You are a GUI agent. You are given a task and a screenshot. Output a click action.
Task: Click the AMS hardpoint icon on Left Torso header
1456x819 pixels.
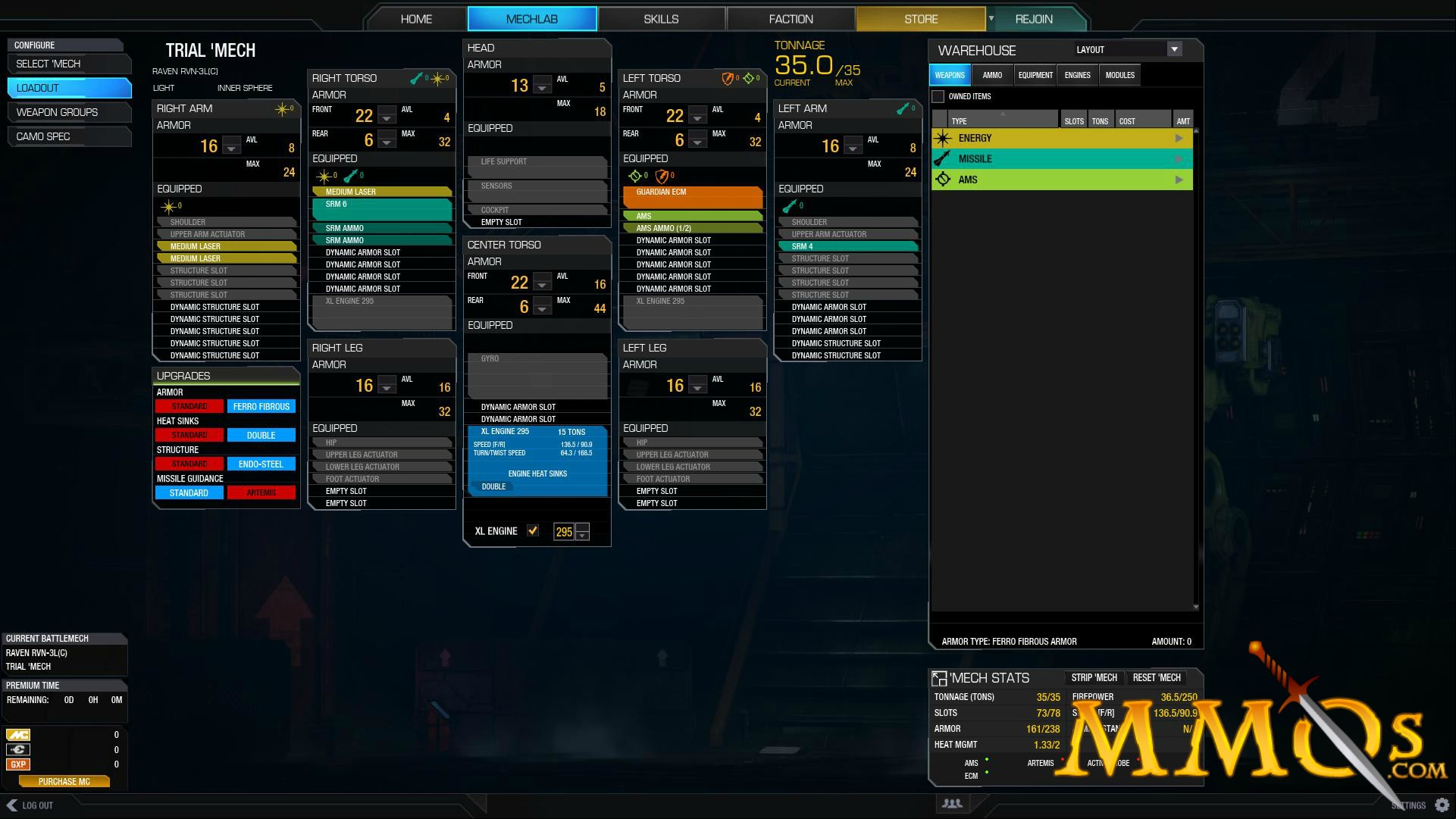click(x=749, y=78)
